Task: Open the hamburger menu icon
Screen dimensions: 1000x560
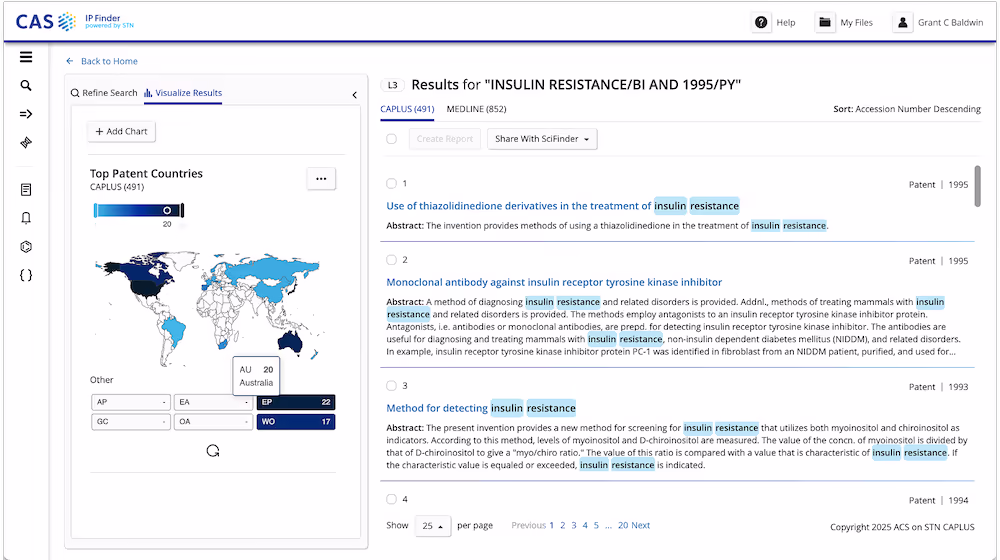Action: tap(26, 57)
